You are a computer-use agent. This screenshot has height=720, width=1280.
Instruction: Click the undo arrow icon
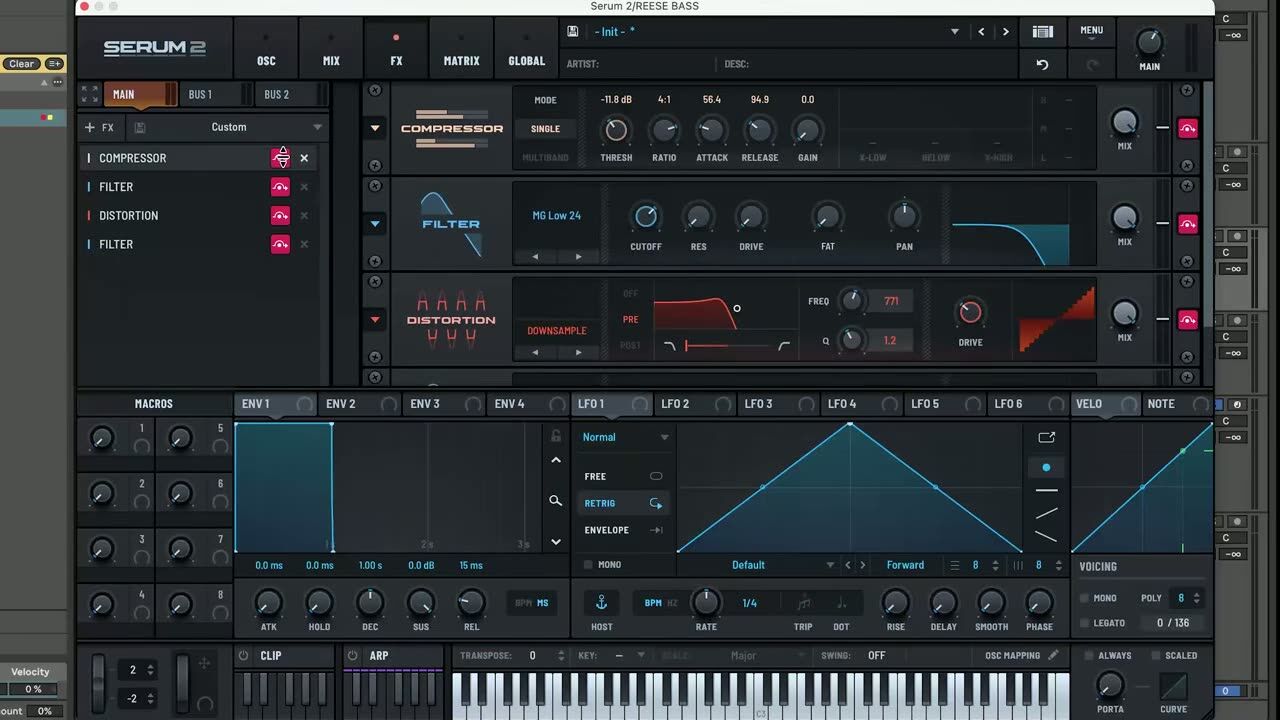click(x=1042, y=64)
